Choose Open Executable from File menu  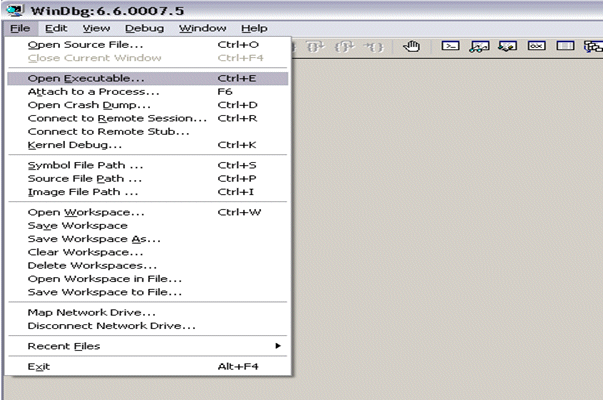[x=85, y=77]
